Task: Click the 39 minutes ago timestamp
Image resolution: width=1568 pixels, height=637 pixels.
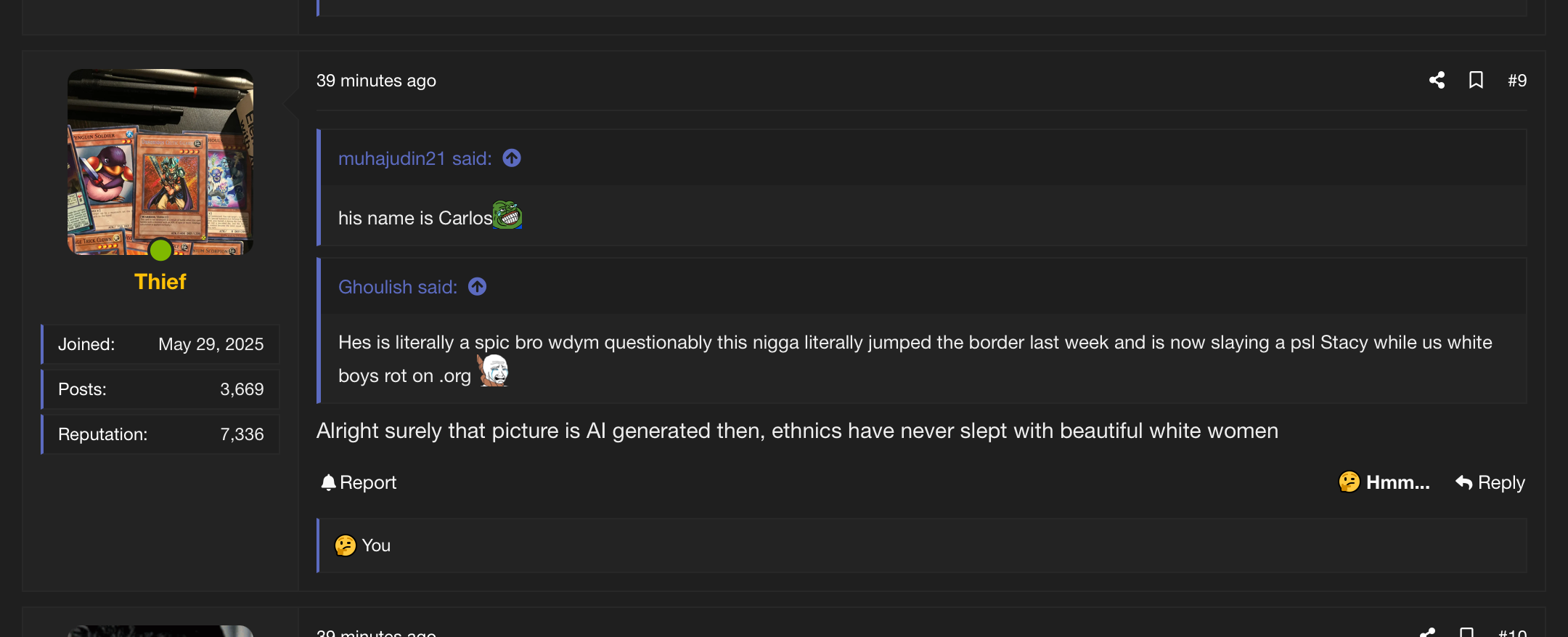Action: pyautogui.click(x=376, y=81)
